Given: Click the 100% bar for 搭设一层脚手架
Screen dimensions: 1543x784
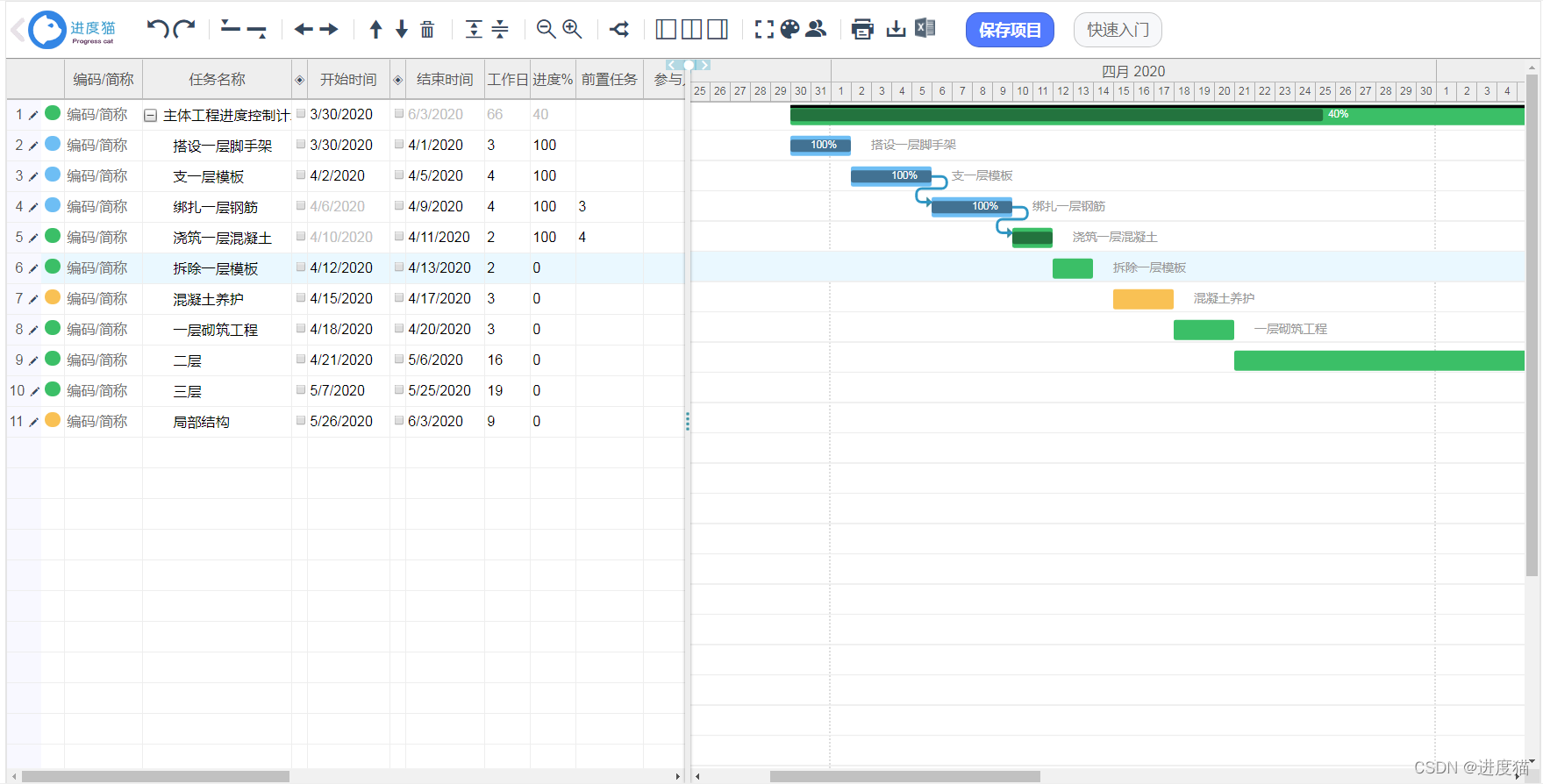Looking at the screenshot, I should pyautogui.click(x=820, y=146).
